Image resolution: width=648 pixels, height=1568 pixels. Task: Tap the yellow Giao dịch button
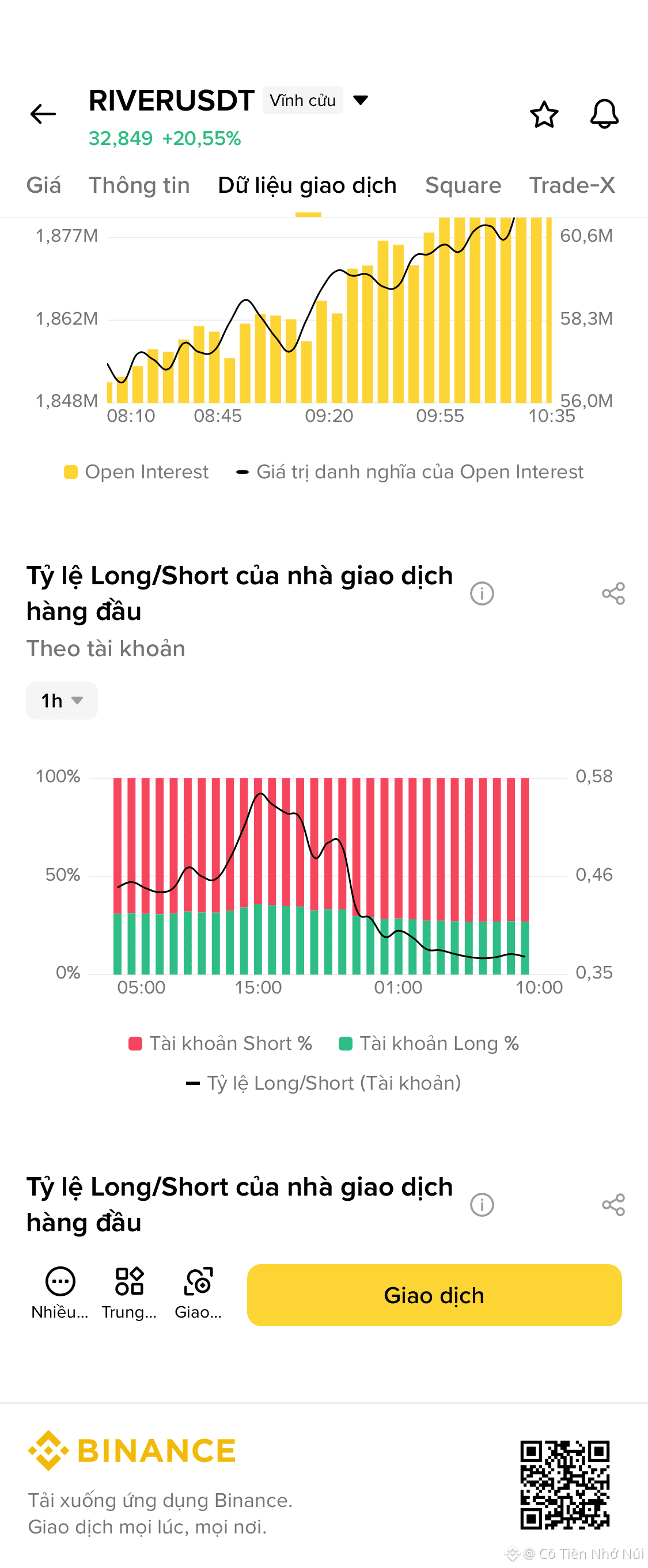tap(434, 1295)
